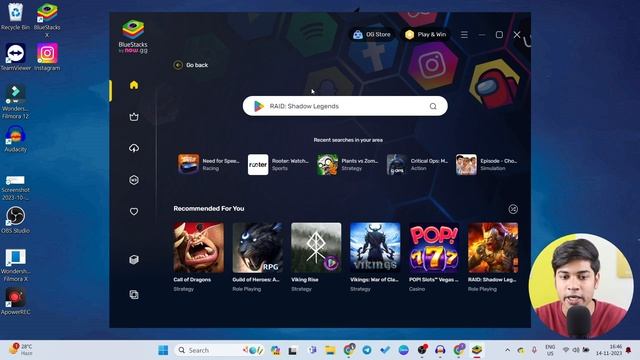Open the OG Store
The width and height of the screenshot is (640, 360).
point(372,35)
